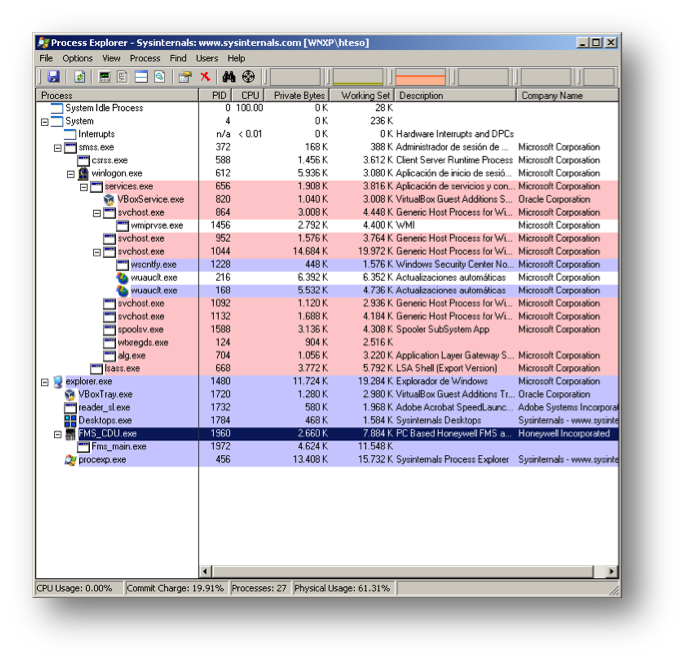
Task: Select the wscntfy.exe process row
Action: pyautogui.click(x=327, y=264)
